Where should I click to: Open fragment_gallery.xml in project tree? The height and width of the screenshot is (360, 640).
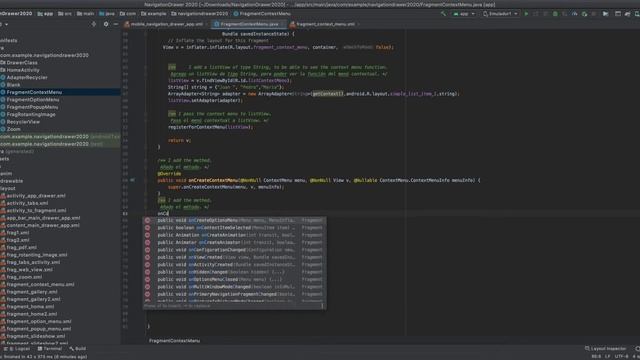point(29,292)
